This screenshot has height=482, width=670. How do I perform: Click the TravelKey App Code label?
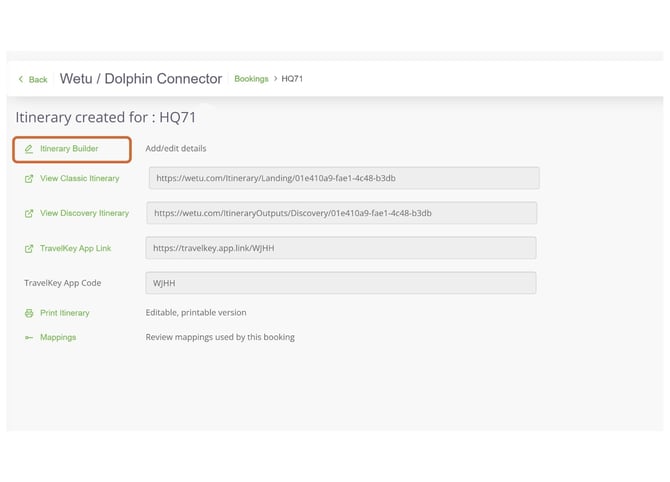[62, 283]
